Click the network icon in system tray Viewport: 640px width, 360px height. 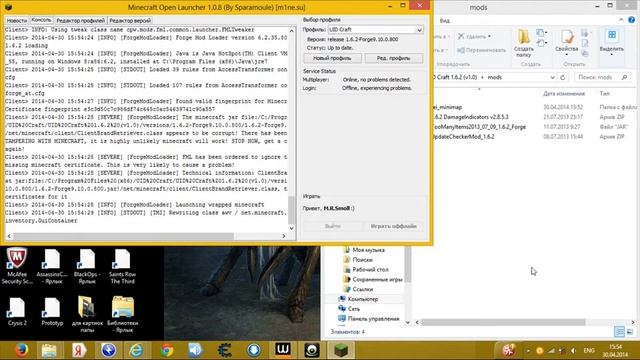pos(551,351)
